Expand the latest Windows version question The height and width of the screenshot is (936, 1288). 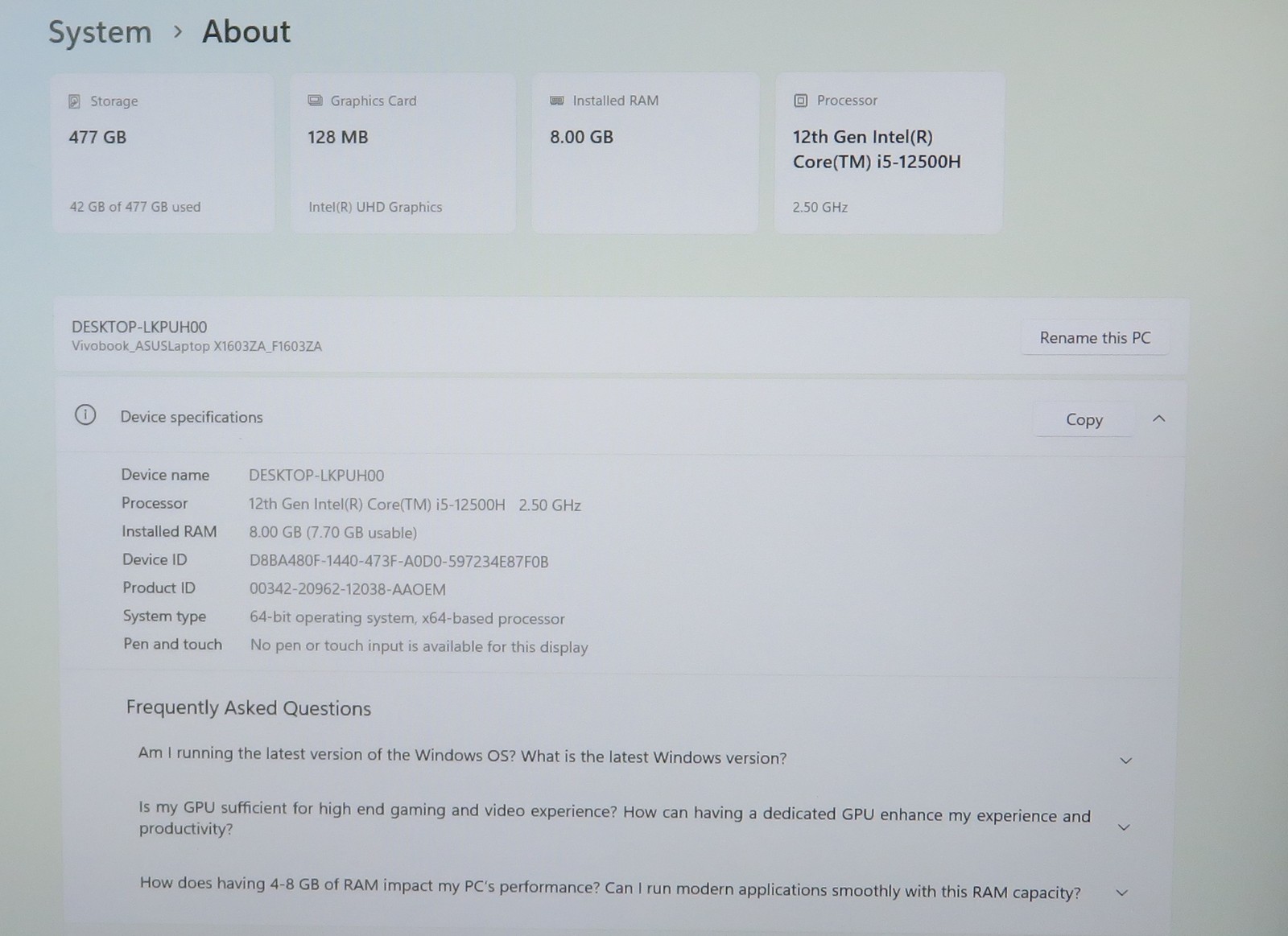(x=1126, y=761)
